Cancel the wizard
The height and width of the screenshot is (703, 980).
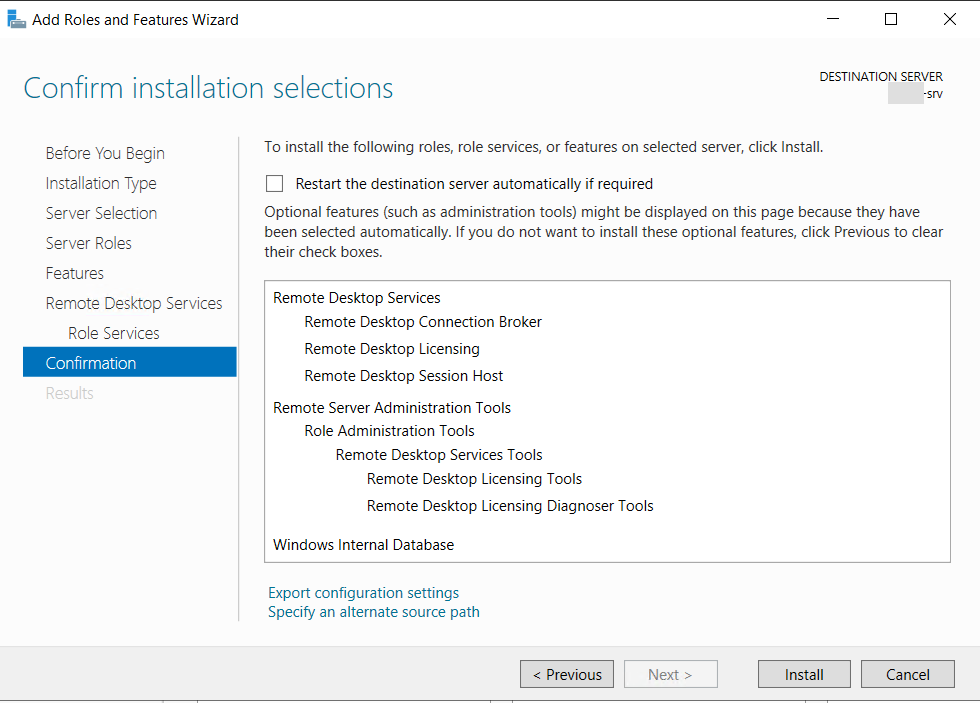point(908,674)
